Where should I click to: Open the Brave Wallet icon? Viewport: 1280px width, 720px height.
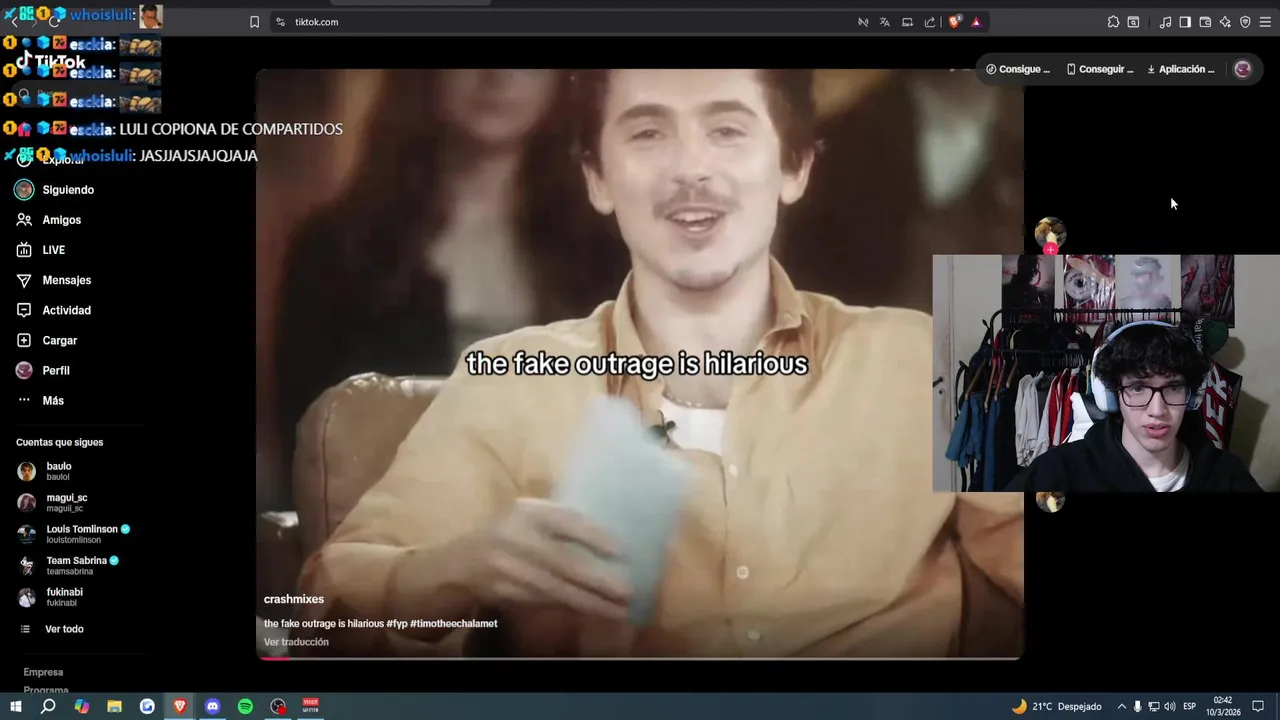coord(1205,22)
